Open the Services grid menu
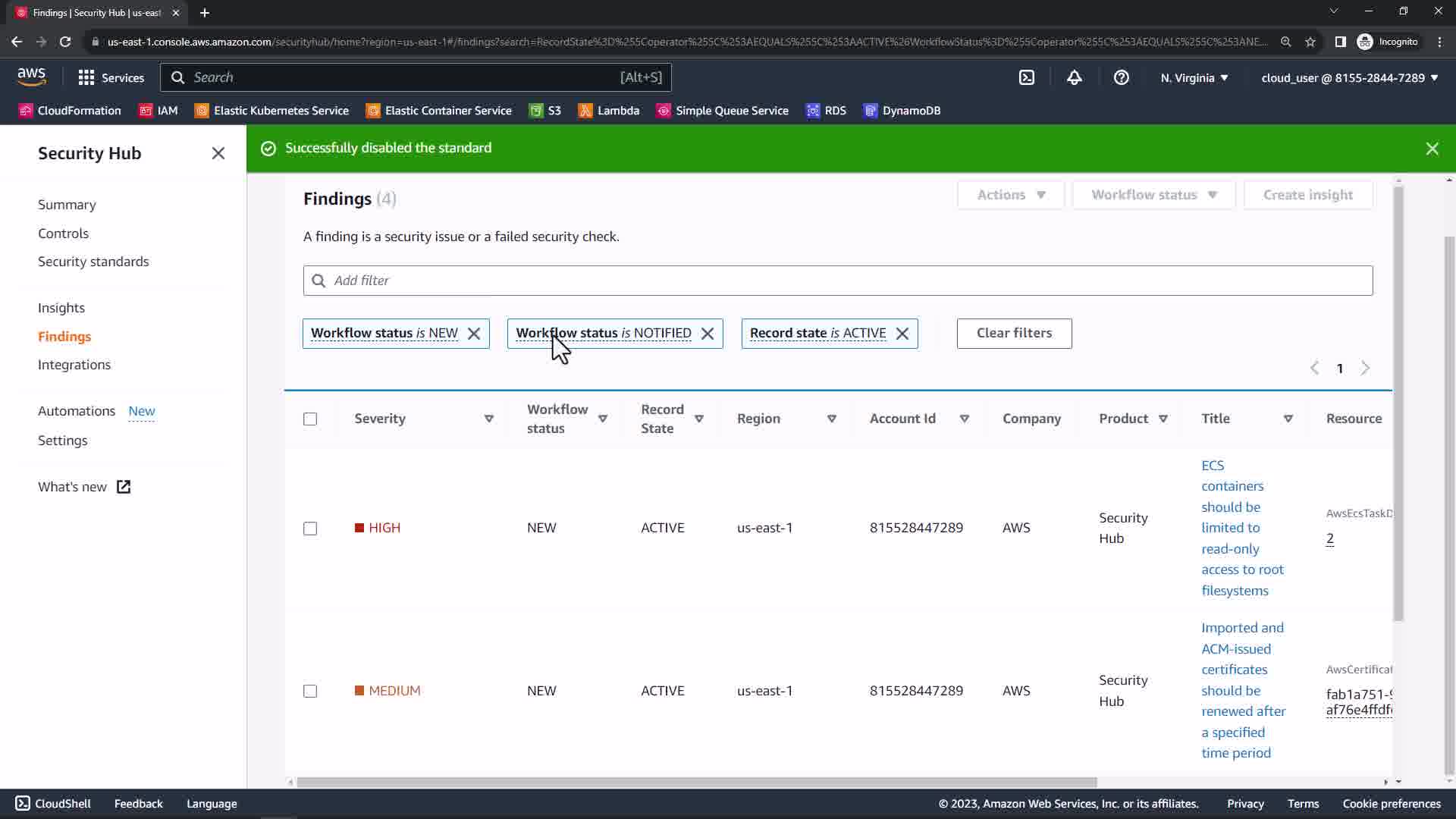Image resolution: width=1456 pixels, height=819 pixels. point(111,77)
